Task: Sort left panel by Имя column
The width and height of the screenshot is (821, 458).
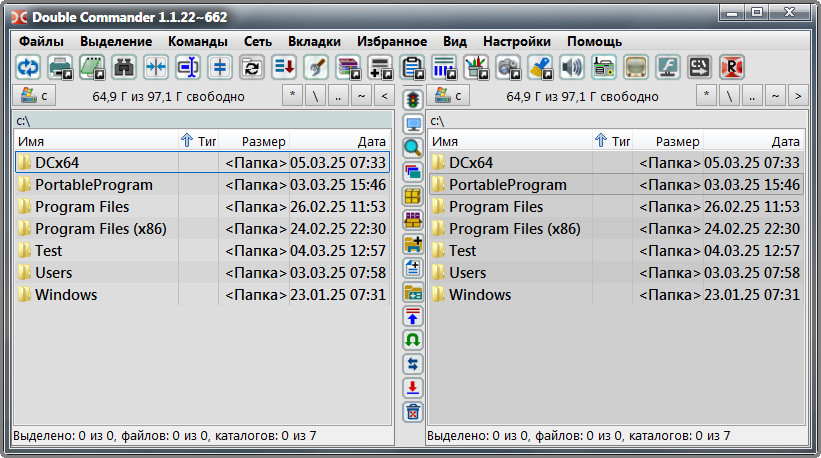Action: tap(97, 141)
